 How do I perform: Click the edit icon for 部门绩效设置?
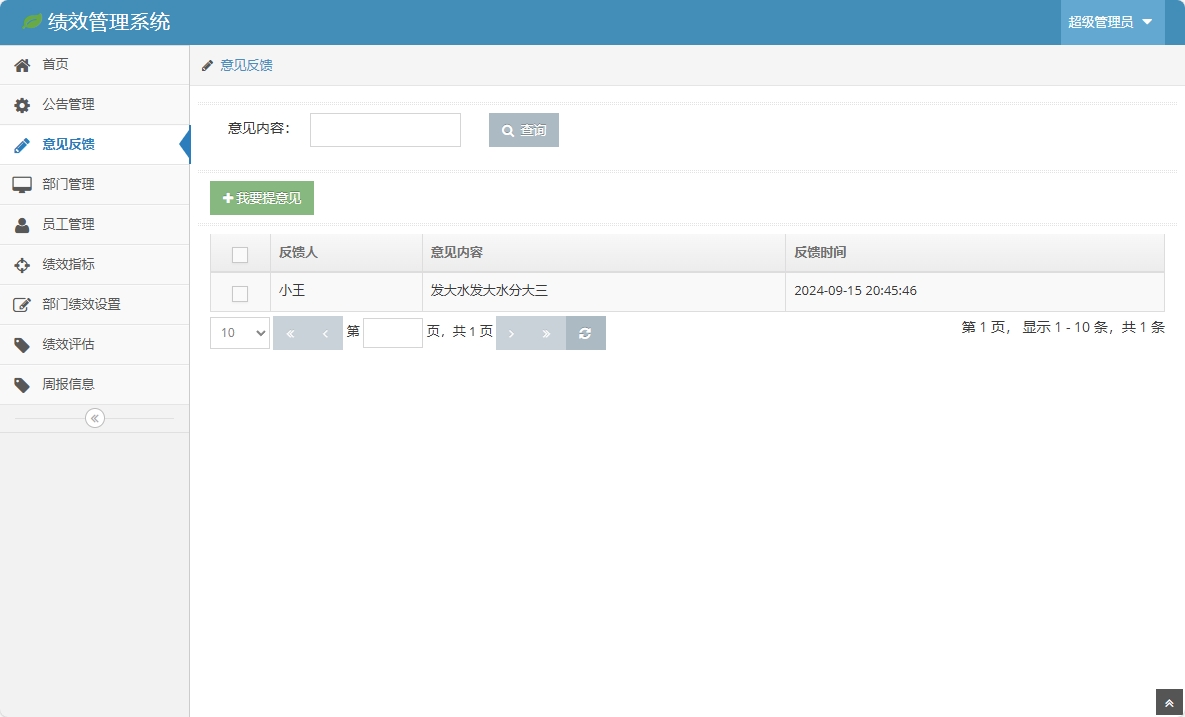pos(22,305)
